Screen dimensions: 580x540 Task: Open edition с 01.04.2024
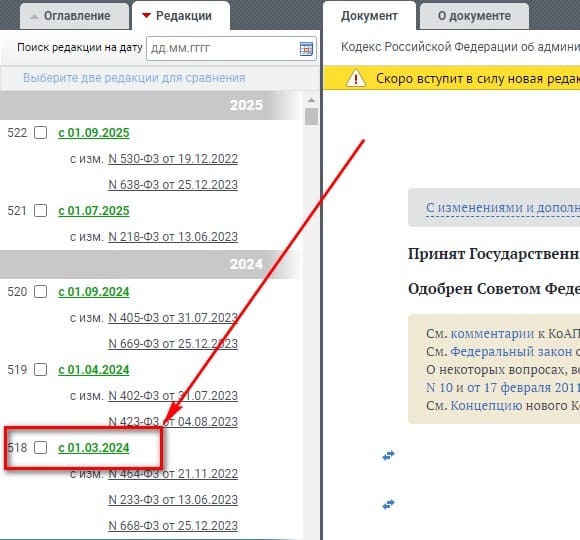(x=94, y=370)
